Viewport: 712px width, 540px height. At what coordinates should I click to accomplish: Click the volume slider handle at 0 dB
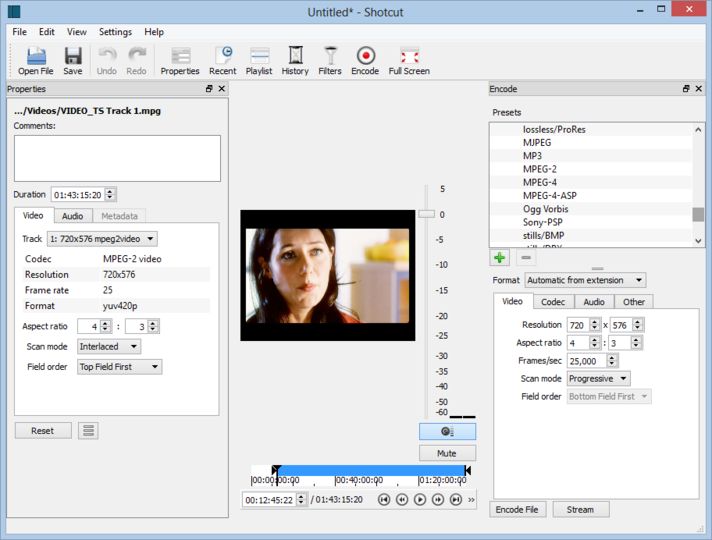pyautogui.click(x=426, y=214)
